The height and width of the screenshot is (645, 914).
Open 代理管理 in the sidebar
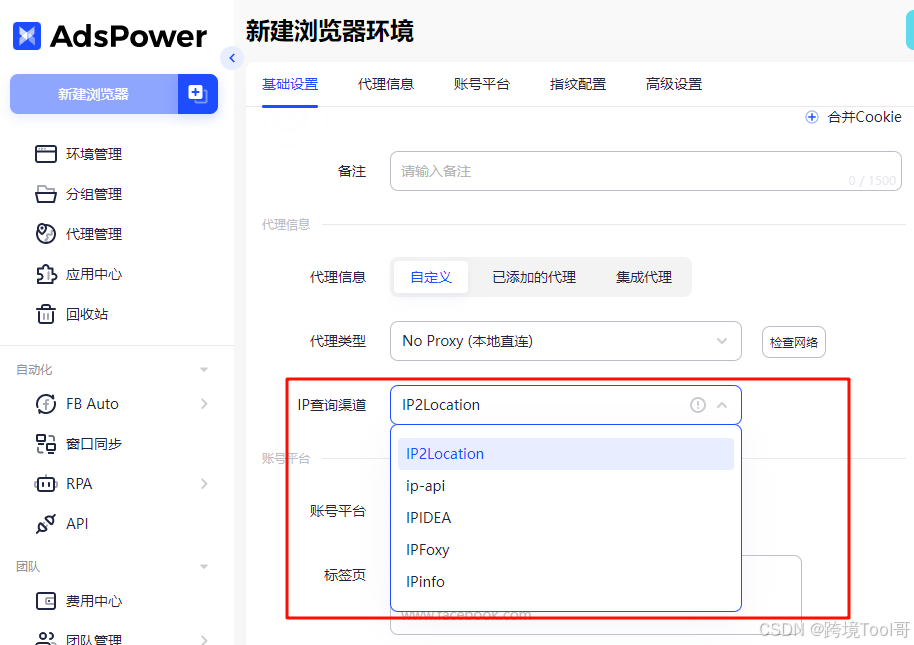pos(93,234)
